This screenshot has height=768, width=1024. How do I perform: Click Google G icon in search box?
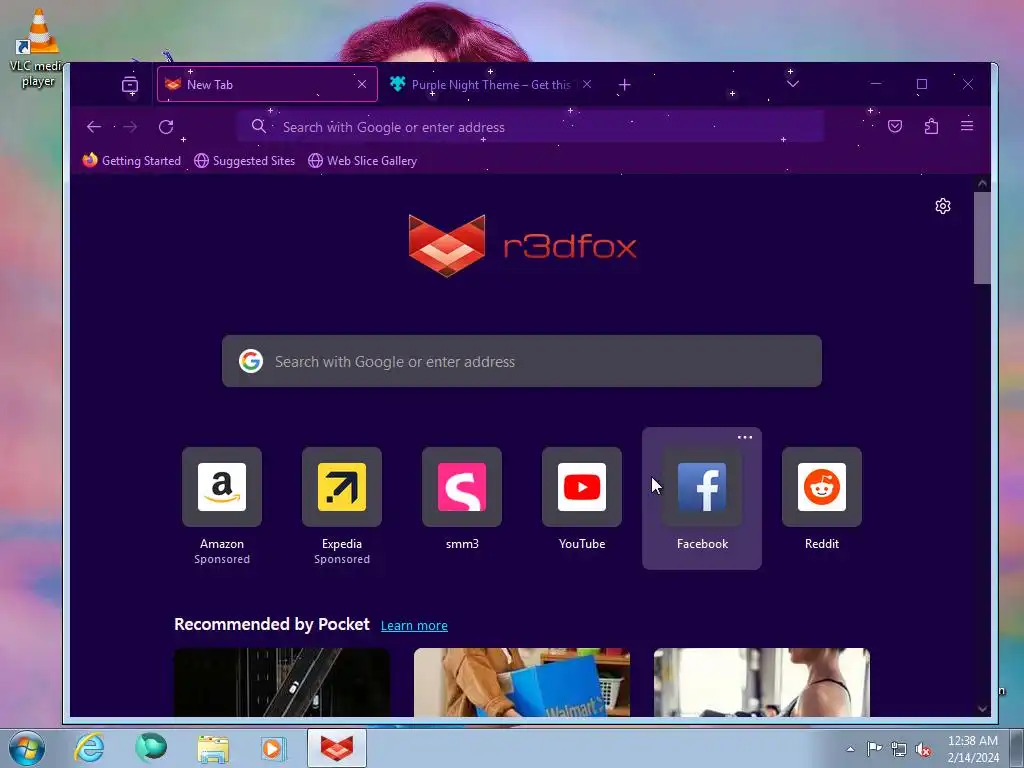pyautogui.click(x=251, y=361)
